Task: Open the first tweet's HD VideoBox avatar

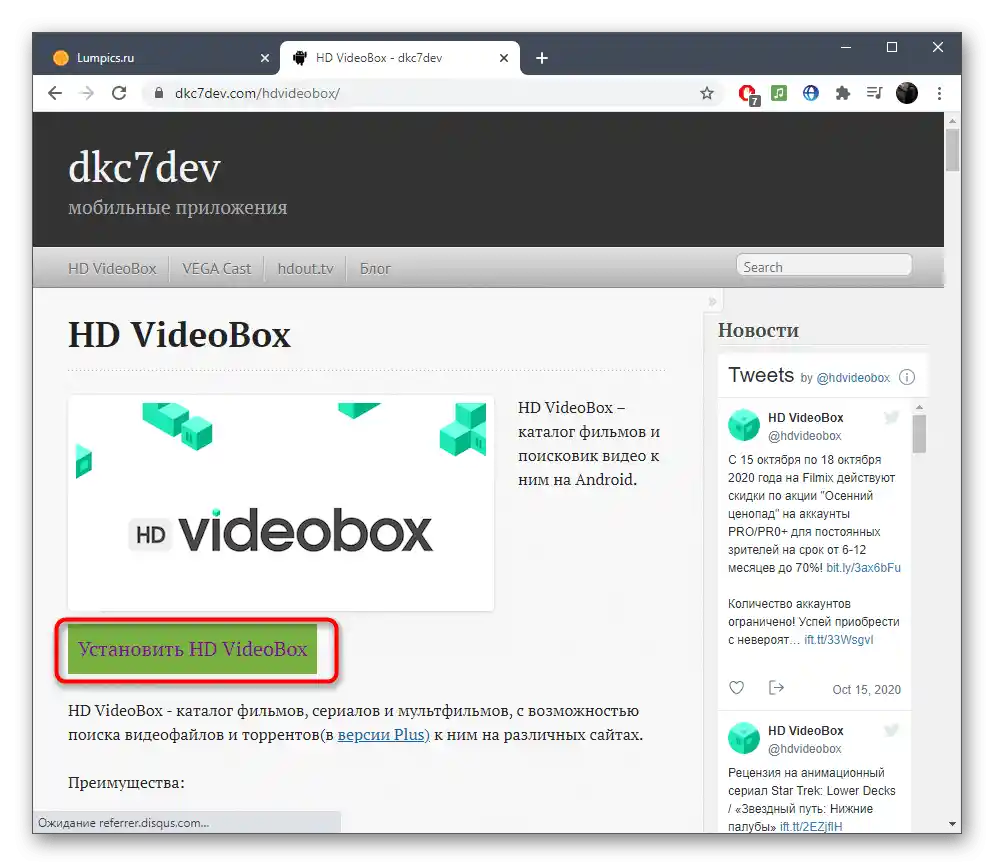Action: pos(744,425)
